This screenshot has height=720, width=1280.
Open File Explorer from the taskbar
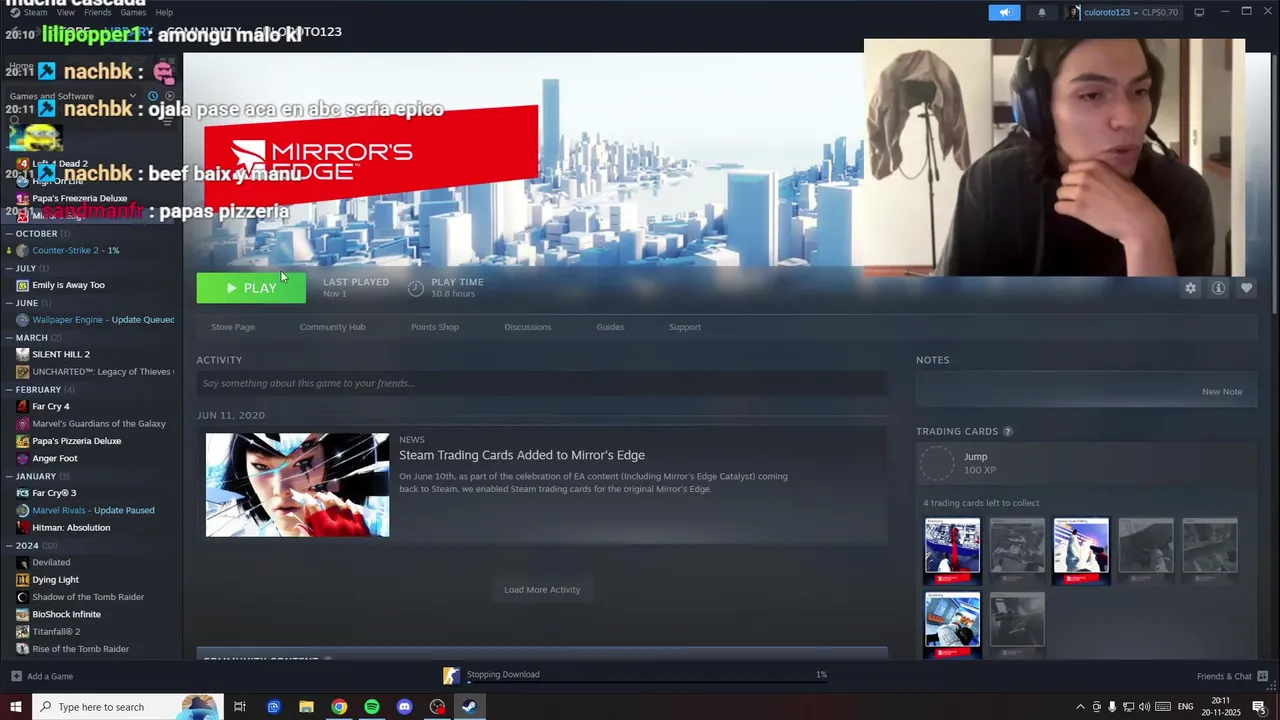(306, 707)
